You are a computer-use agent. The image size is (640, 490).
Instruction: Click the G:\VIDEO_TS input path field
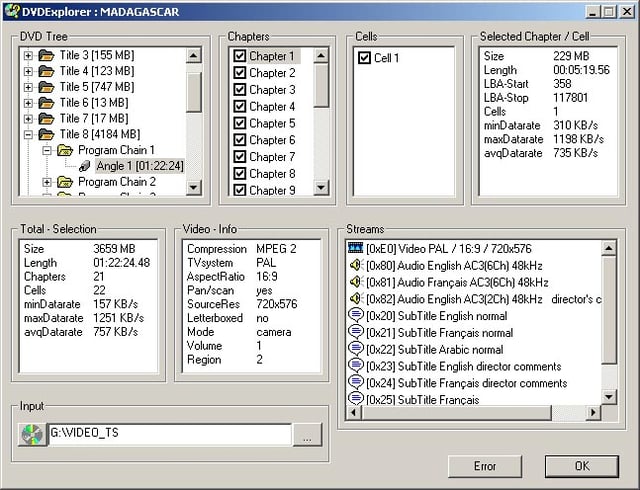[x=170, y=435]
